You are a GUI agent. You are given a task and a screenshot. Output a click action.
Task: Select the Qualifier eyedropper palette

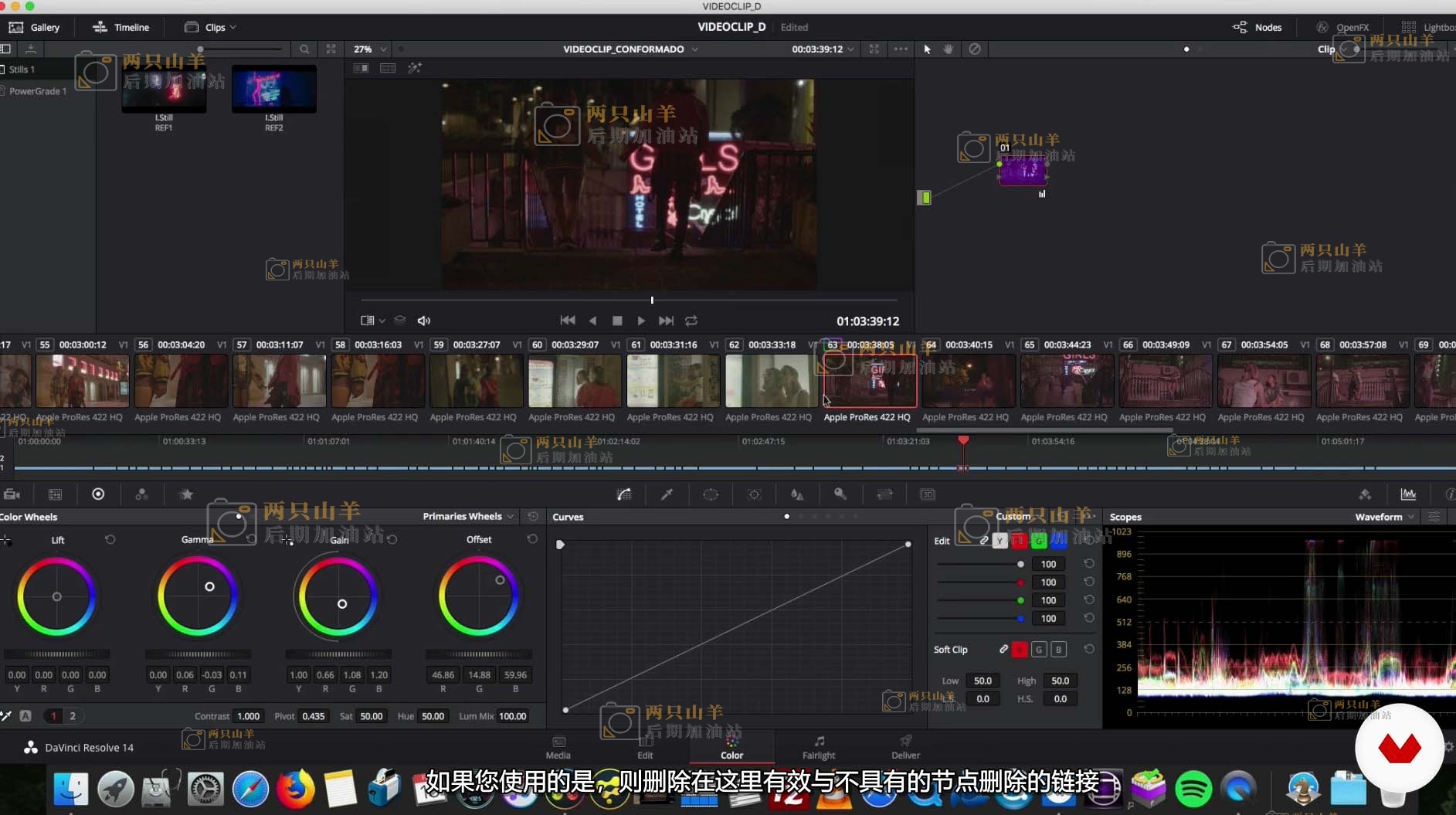pyautogui.click(x=667, y=494)
